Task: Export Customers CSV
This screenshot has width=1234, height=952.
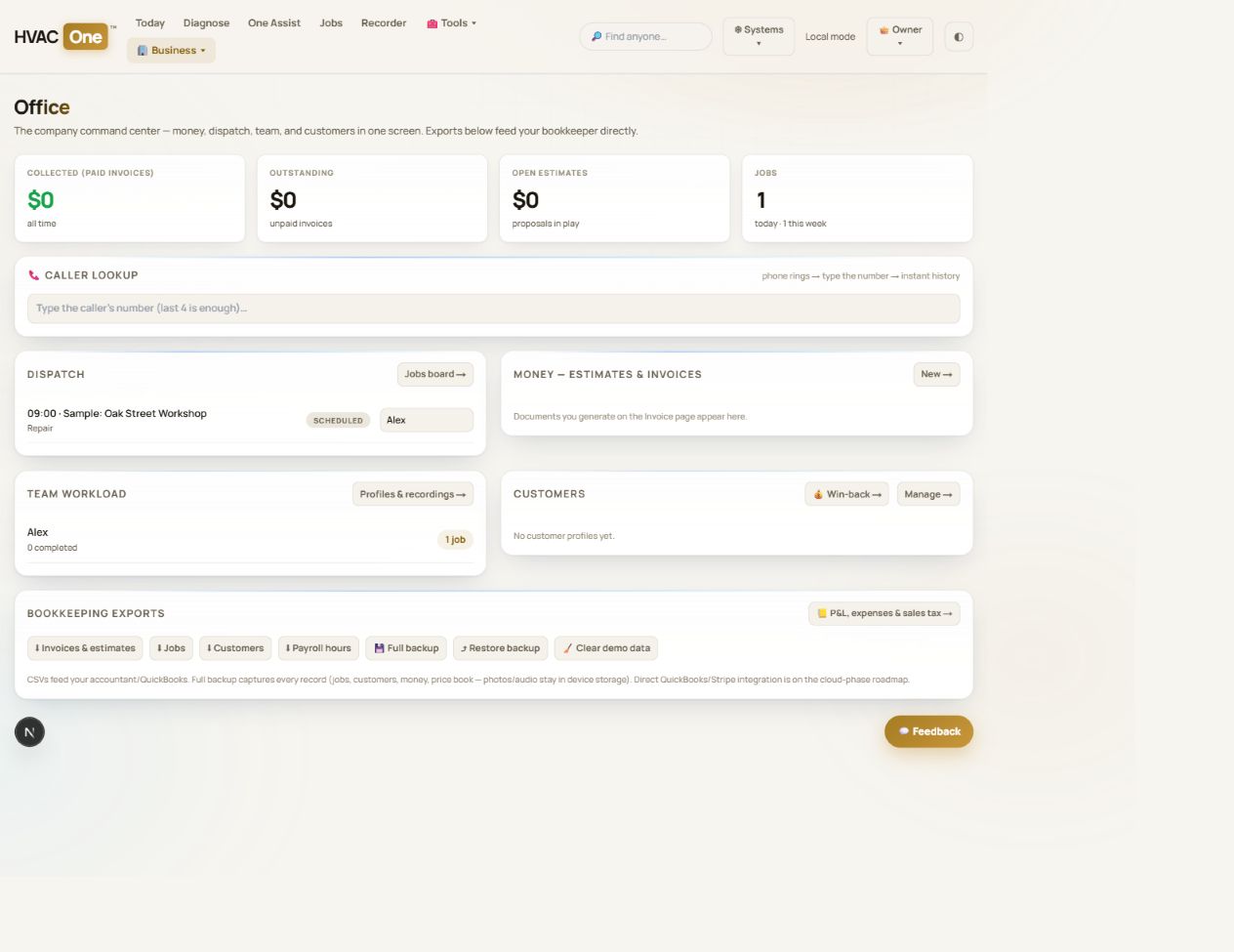Action: coord(235,648)
